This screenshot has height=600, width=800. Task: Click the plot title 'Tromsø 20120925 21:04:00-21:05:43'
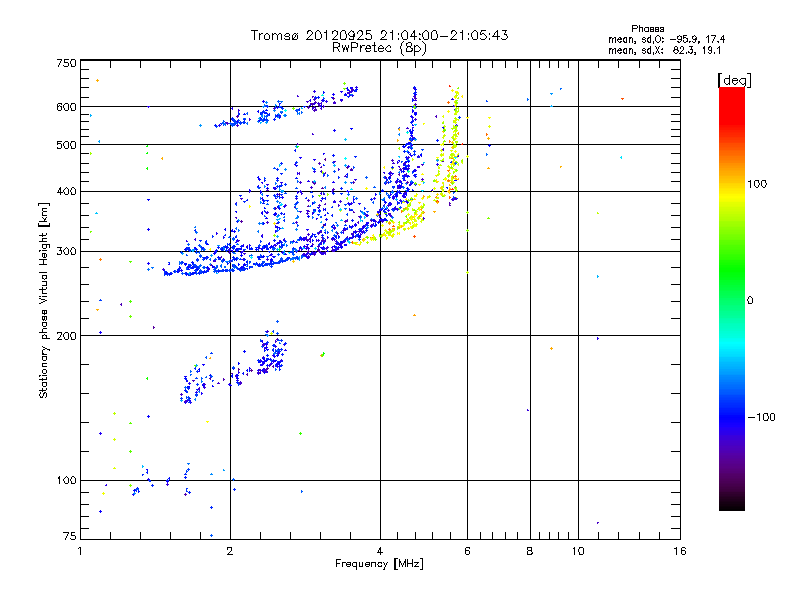[379, 35]
